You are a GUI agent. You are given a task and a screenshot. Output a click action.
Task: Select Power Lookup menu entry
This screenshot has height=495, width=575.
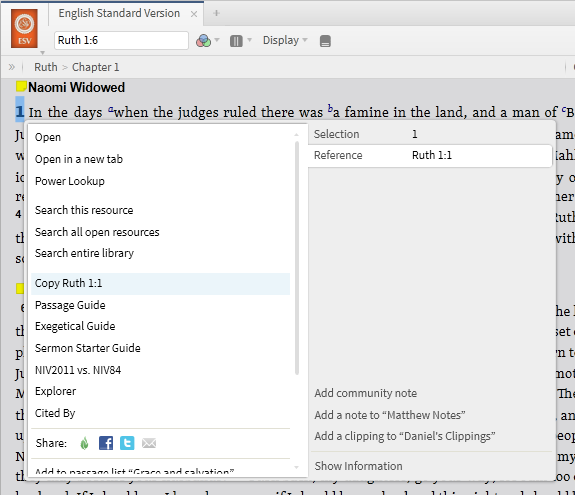tap(70, 181)
